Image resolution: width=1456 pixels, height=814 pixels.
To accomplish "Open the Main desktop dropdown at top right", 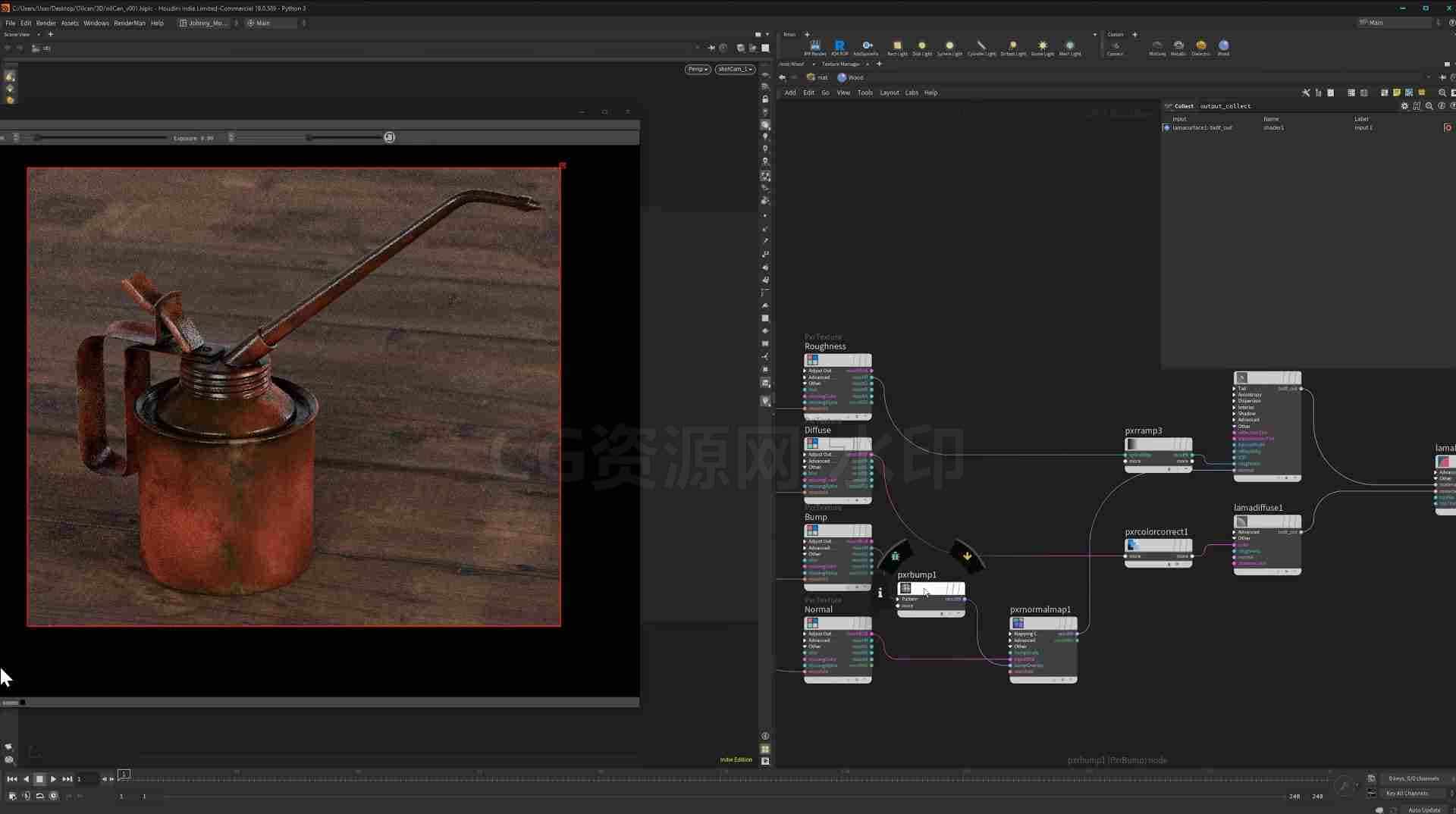I will (1397, 23).
